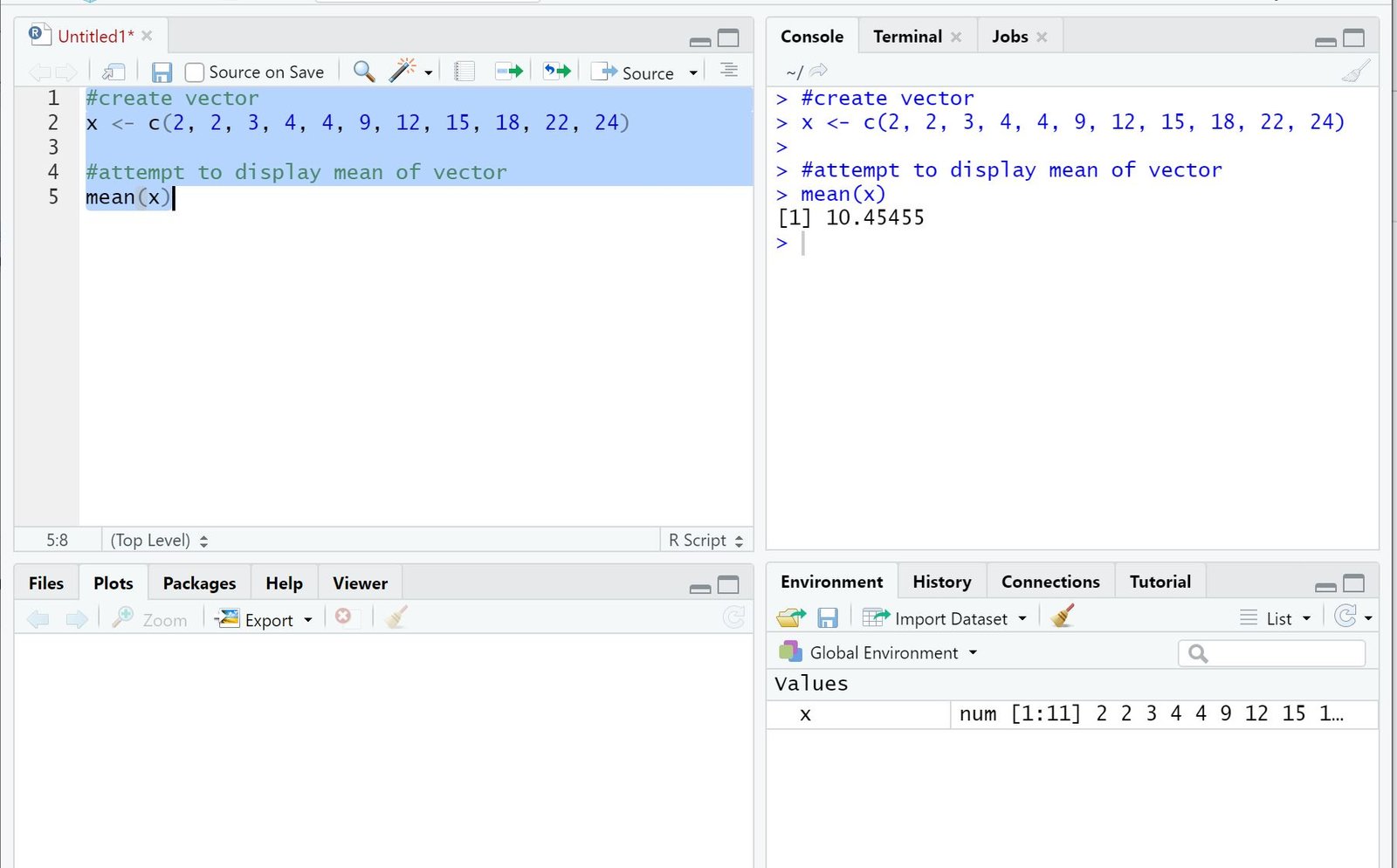Open code tools magic wand
The height and width of the screenshot is (868, 1397).
(x=403, y=71)
